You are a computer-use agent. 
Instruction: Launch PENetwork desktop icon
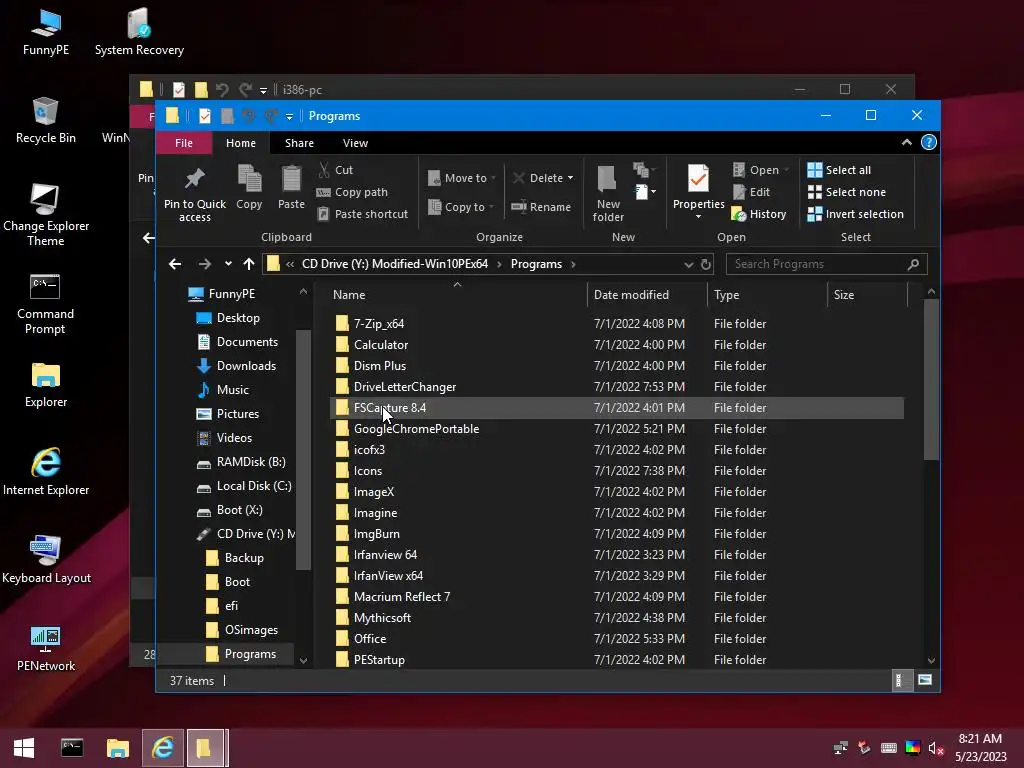click(46, 648)
